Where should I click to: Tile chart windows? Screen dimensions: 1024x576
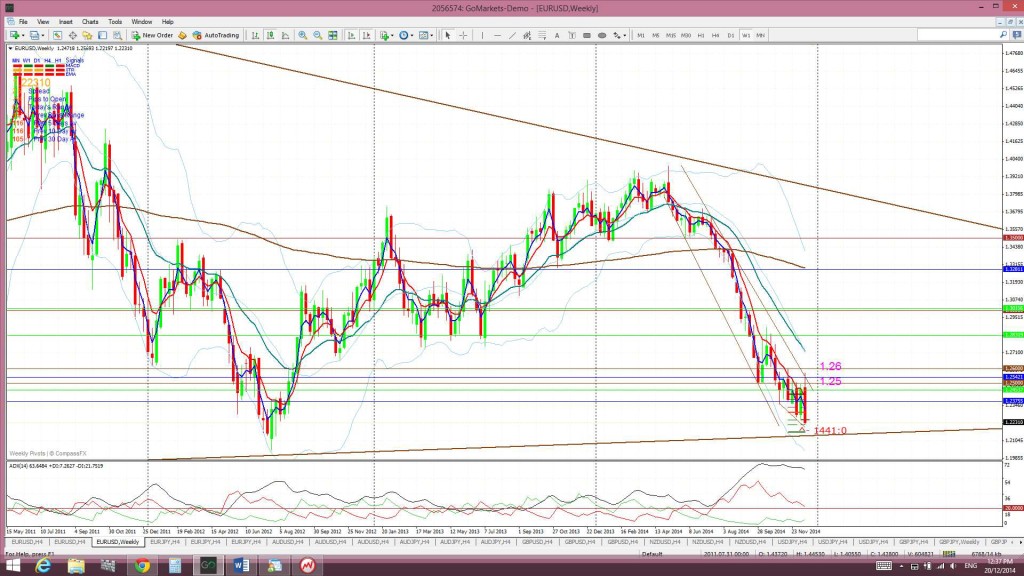(332, 35)
